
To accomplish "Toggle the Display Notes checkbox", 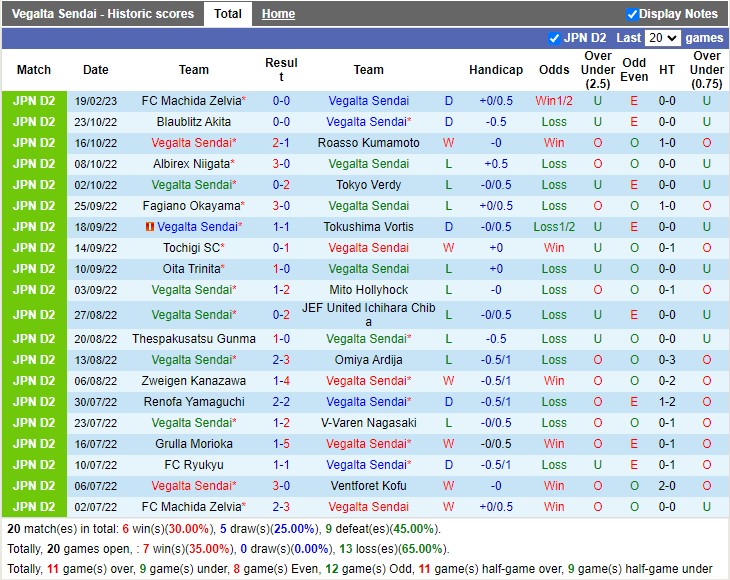I will pyautogui.click(x=632, y=14).
